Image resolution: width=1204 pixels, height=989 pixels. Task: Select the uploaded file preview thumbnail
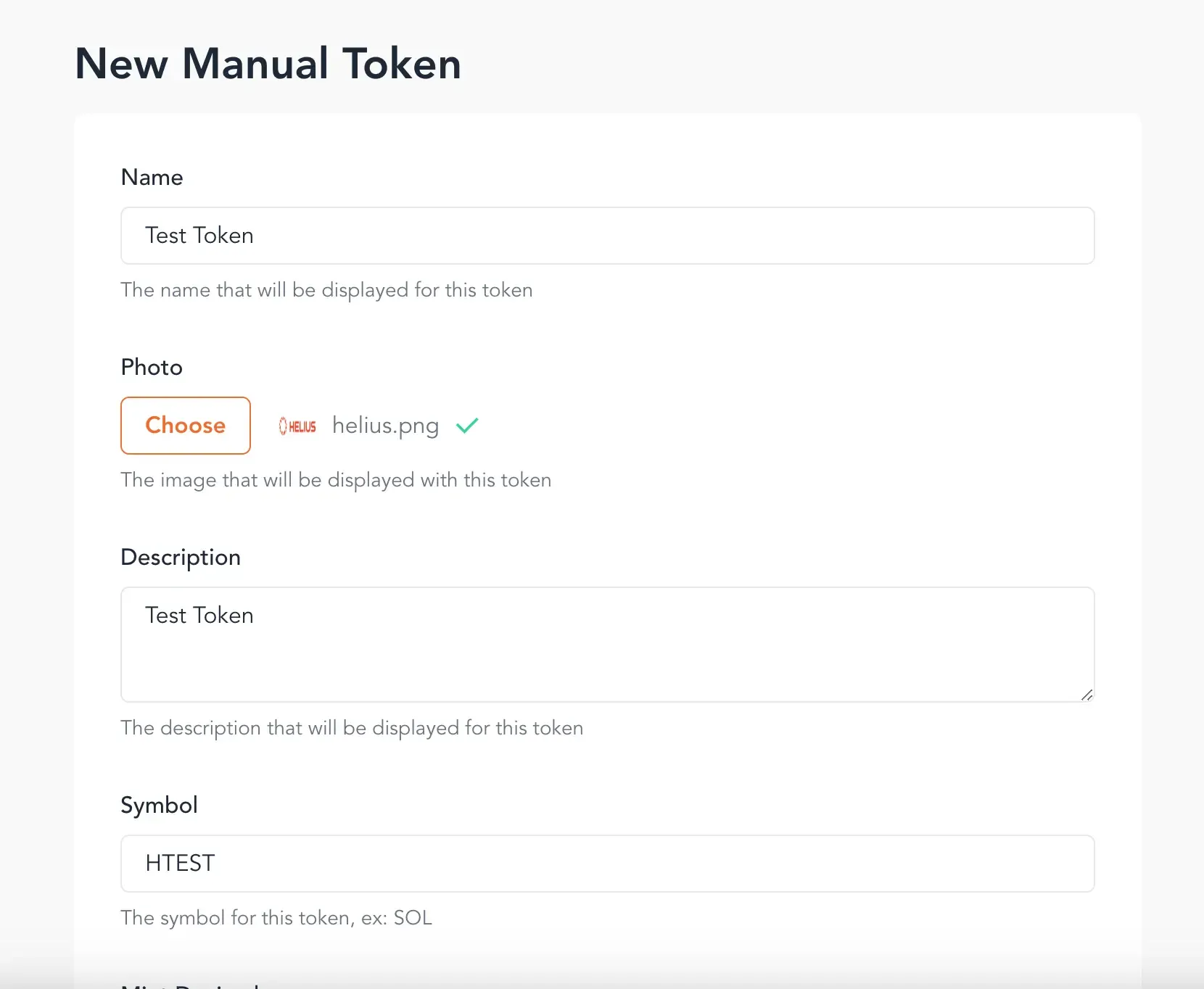click(x=297, y=426)
